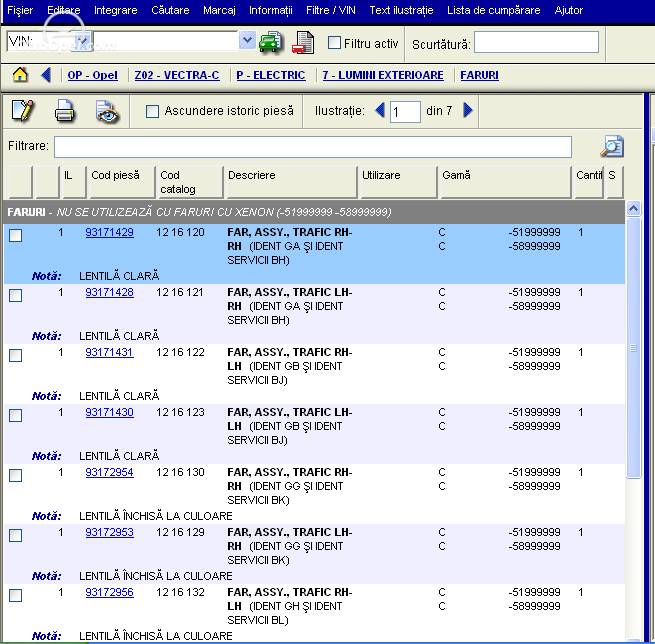Open the Editare menu
The height and width of the screenshot is (644, 655).
[x=63, y=10]
